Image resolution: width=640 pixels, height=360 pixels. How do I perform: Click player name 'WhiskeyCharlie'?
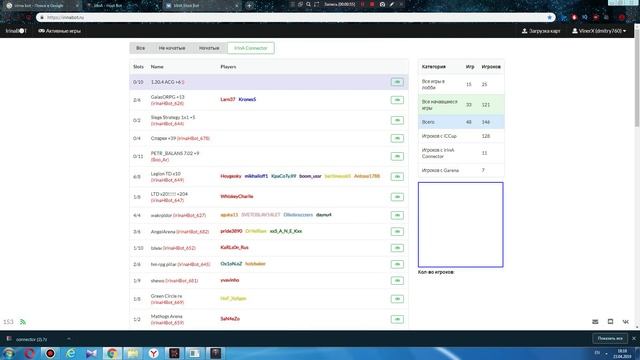[237, 196]
